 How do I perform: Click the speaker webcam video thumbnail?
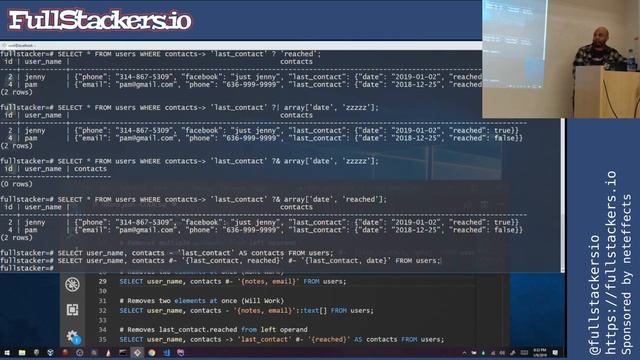(561, 59)
